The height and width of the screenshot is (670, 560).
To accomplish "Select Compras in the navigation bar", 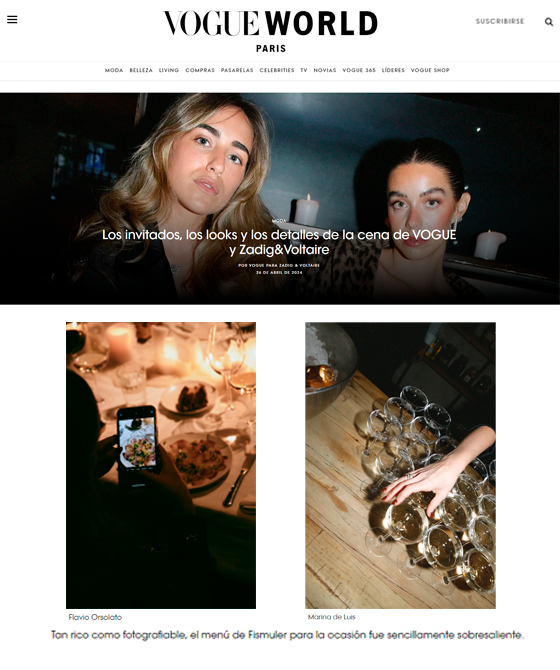I will pyautogui.click(x=200, y=70).
